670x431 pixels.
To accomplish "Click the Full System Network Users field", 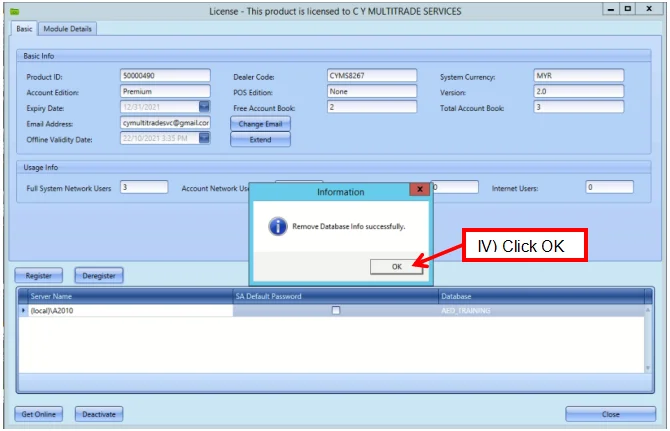I will [x=143, y=187].
